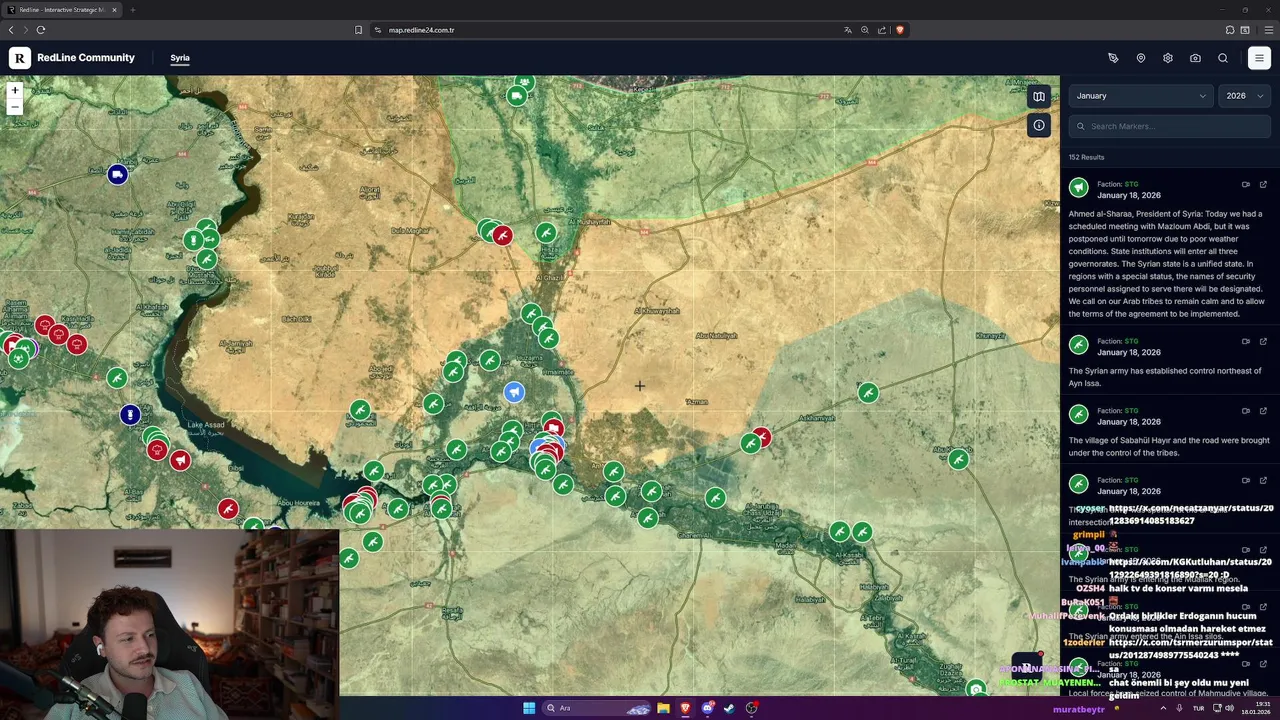Image resolution: width=1280 pixels, height=720 pixels.
Task: Open File Explorer from taskbar
Action: point(663,708)
